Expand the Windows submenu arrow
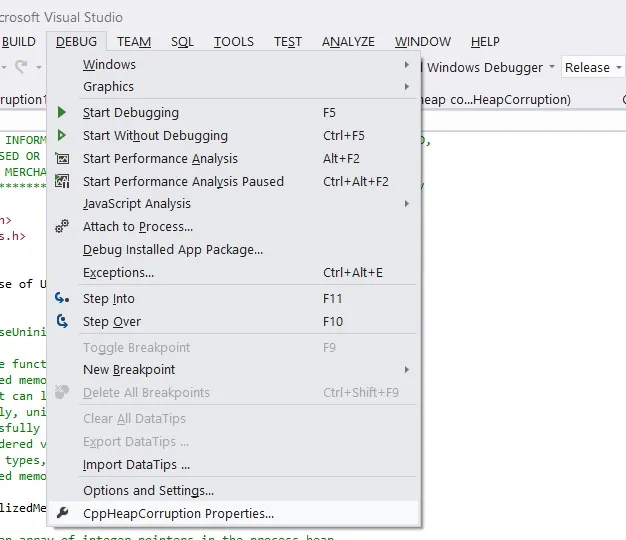The height and width of the screenshot is (540, 626). [406, 64]
